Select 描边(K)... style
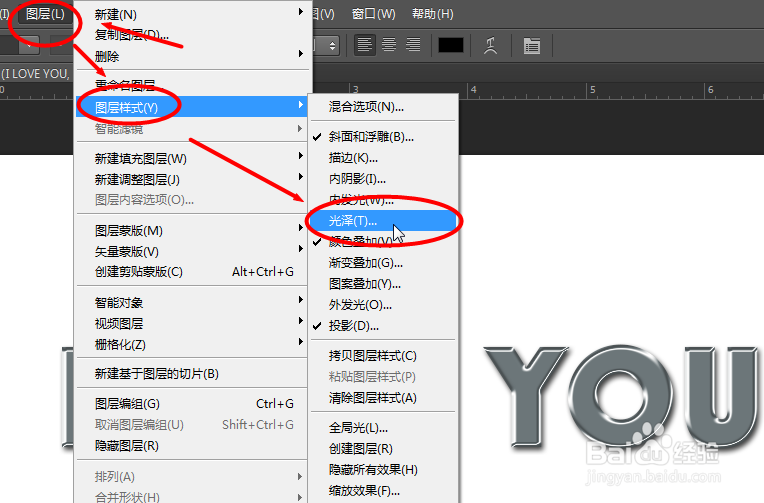 pyautogui.click(x=383, y=158)
